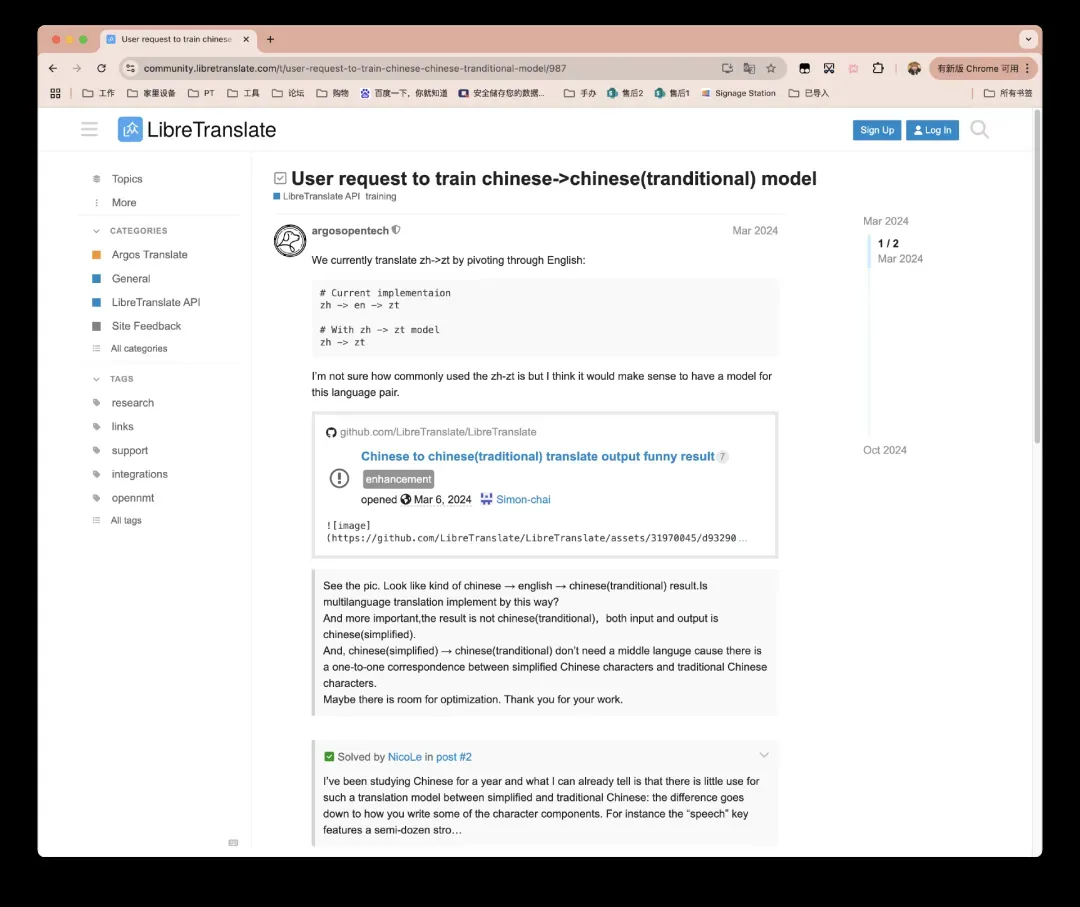Collapse the CATEGORIES section

point(96,231)
